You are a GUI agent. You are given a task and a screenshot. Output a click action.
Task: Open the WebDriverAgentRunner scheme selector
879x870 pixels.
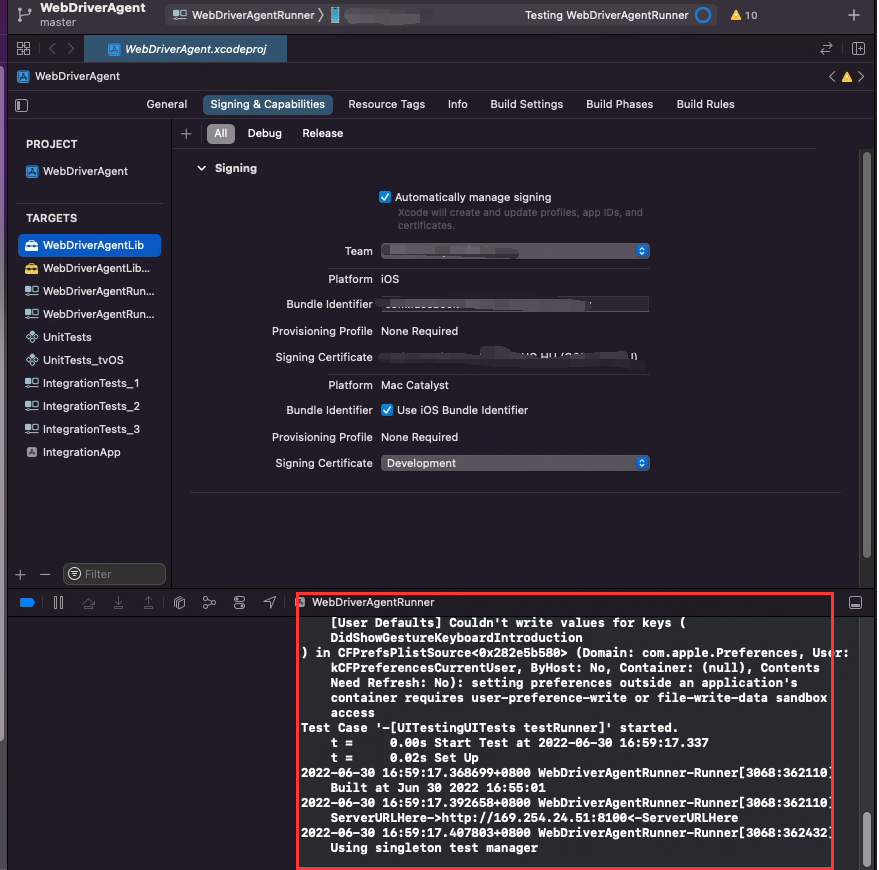point(244,15)
